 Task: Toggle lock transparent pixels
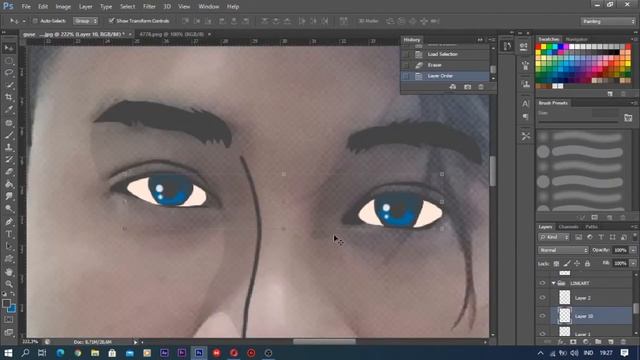(556, 264)
